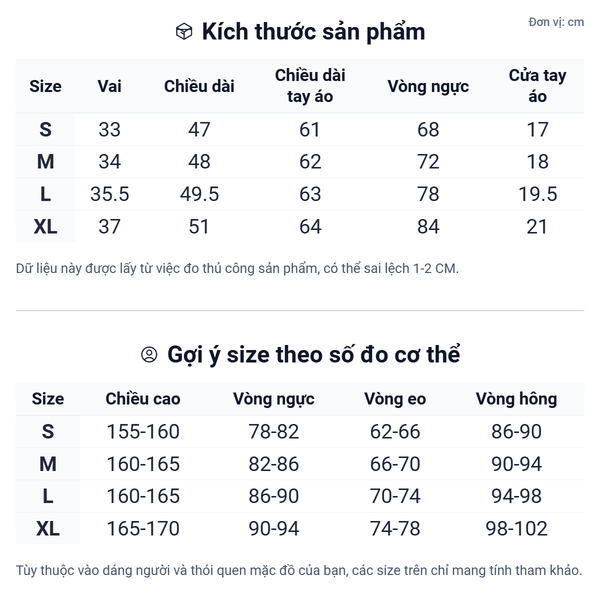The width and height of the screenshot is (600, 600).
Task: Click the 19.5 cuff value cell
Action: 537,194
